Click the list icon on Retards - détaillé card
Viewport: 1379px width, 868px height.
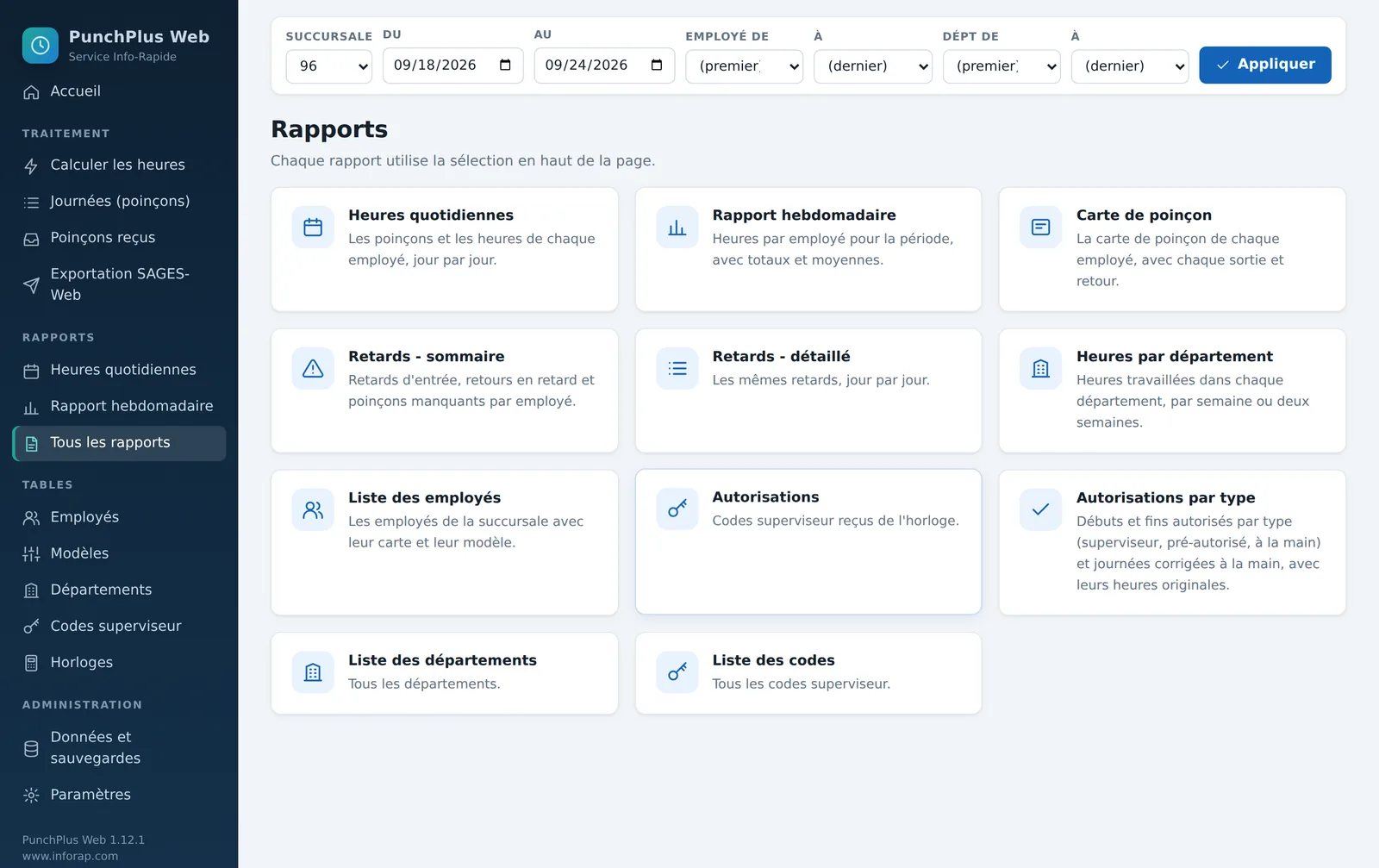pyautogui.click(x=677, y=369)
